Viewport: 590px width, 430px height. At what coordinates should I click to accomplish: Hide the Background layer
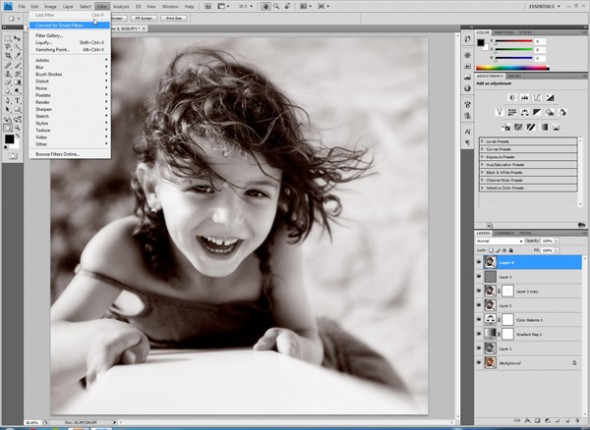[479, 363]
